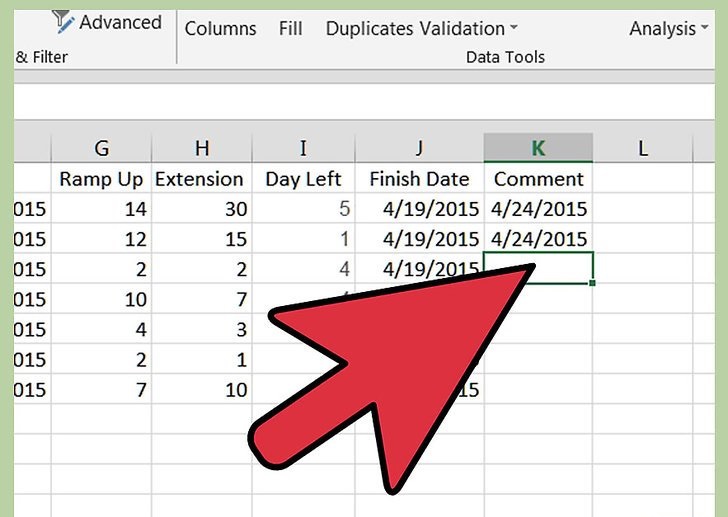Select column J header
The height and width of the screenshot is (517, 728).
coord(419,148)
